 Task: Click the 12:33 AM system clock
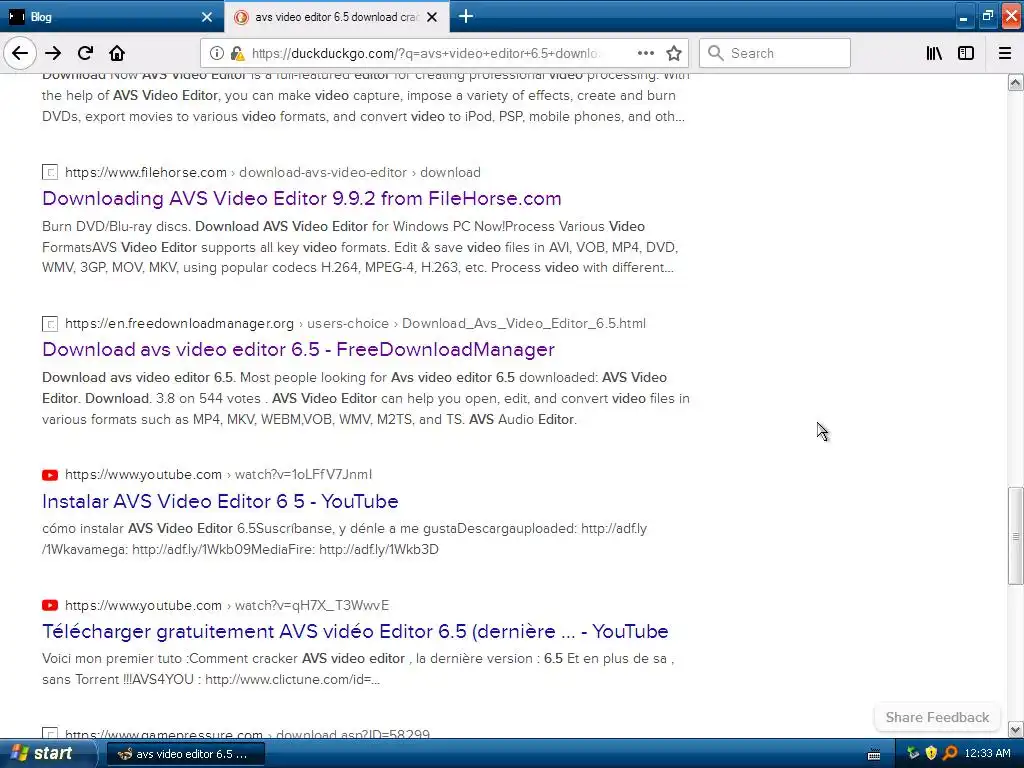click(987, 753)
